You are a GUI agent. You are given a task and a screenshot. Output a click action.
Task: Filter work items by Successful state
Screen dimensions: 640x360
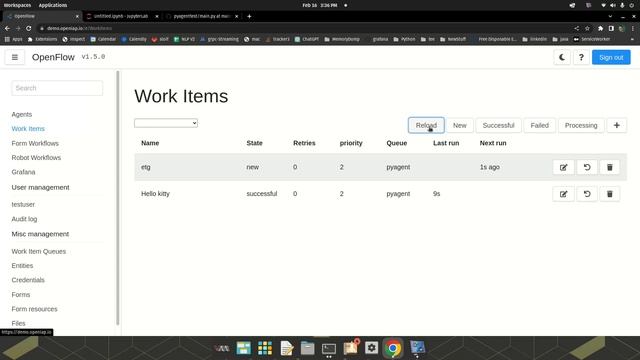(x=498, y=125)
